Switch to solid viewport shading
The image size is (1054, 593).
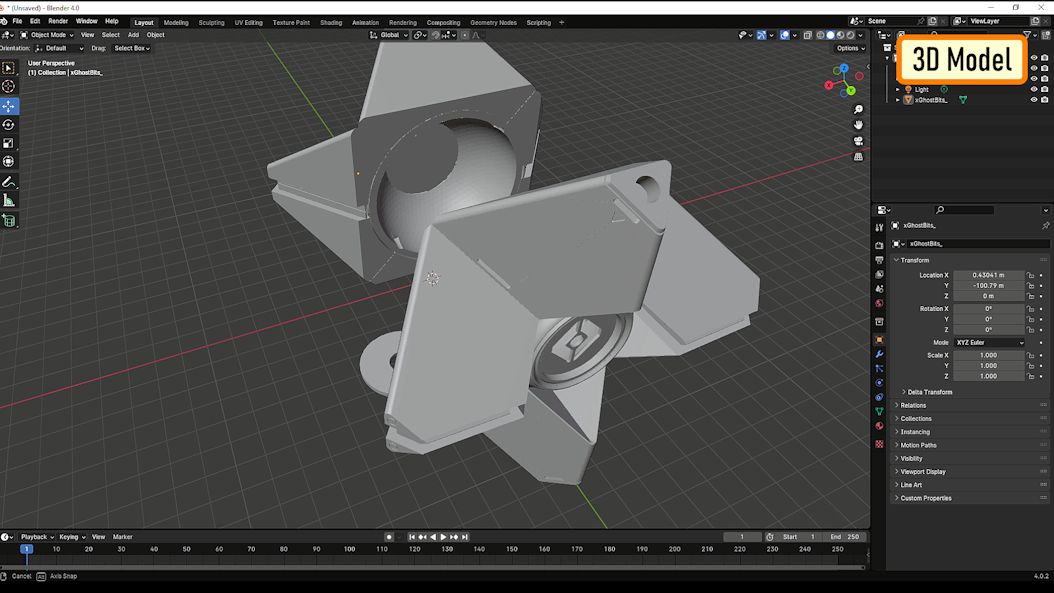pos(830,35)
